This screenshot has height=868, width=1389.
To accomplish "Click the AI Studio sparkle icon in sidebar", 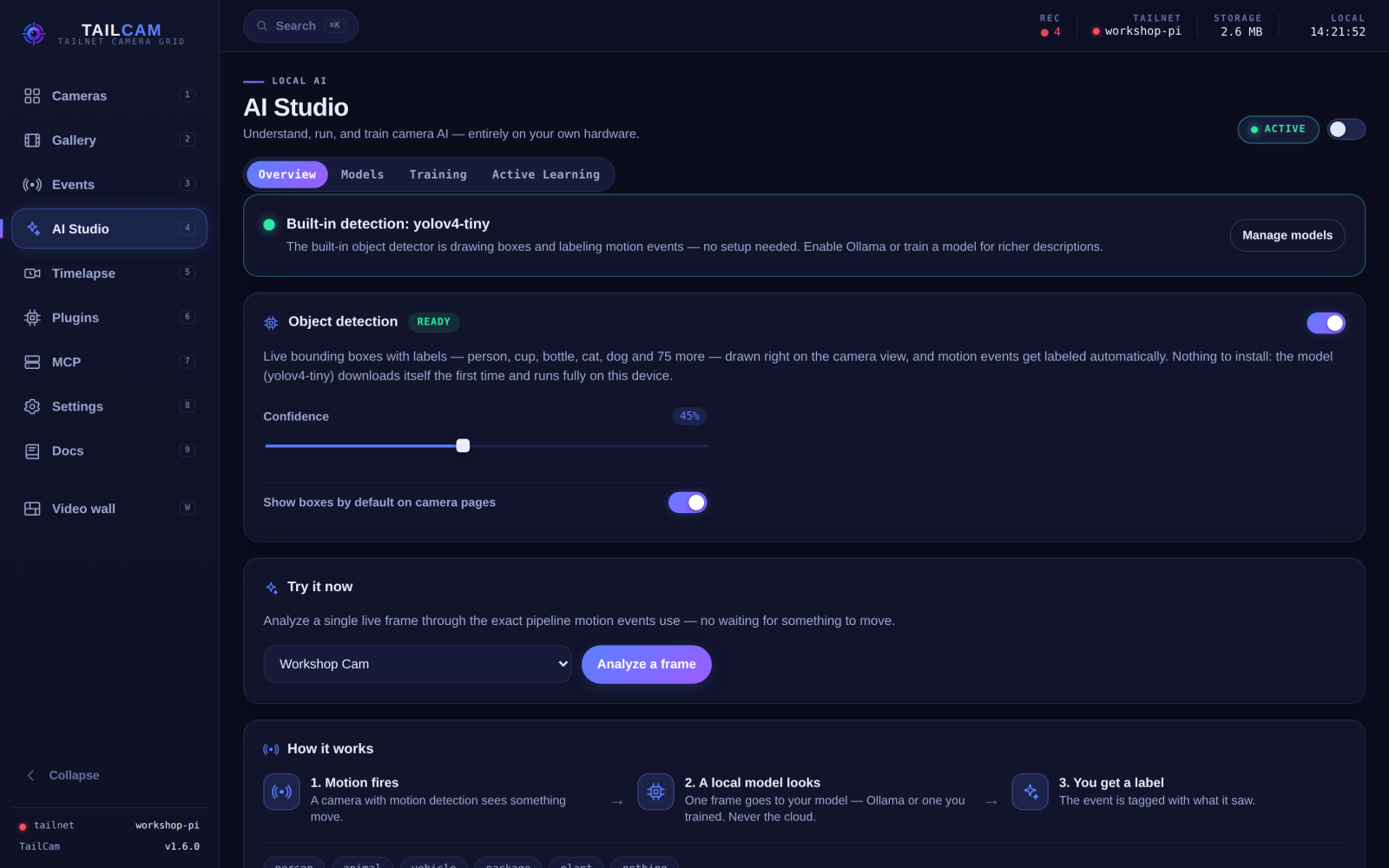I will (x=32, y=228).
